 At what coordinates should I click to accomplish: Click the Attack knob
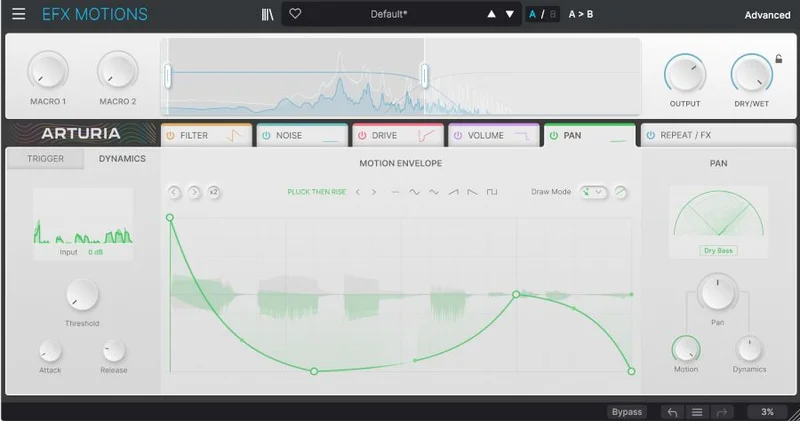50,351
